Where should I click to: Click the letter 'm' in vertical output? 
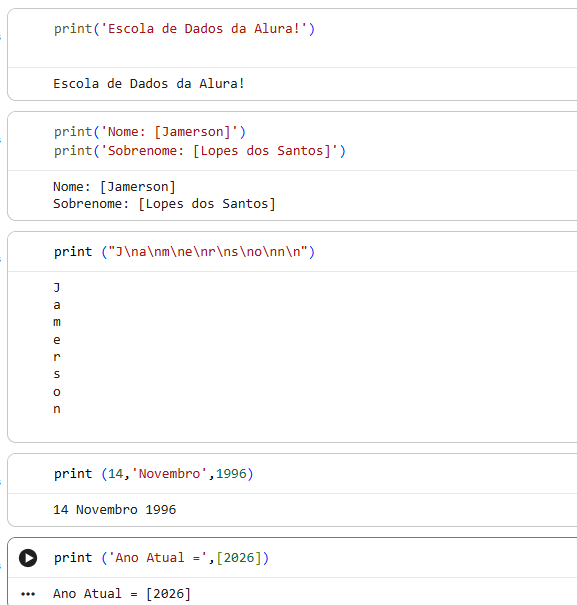click(x=57, y=322)
